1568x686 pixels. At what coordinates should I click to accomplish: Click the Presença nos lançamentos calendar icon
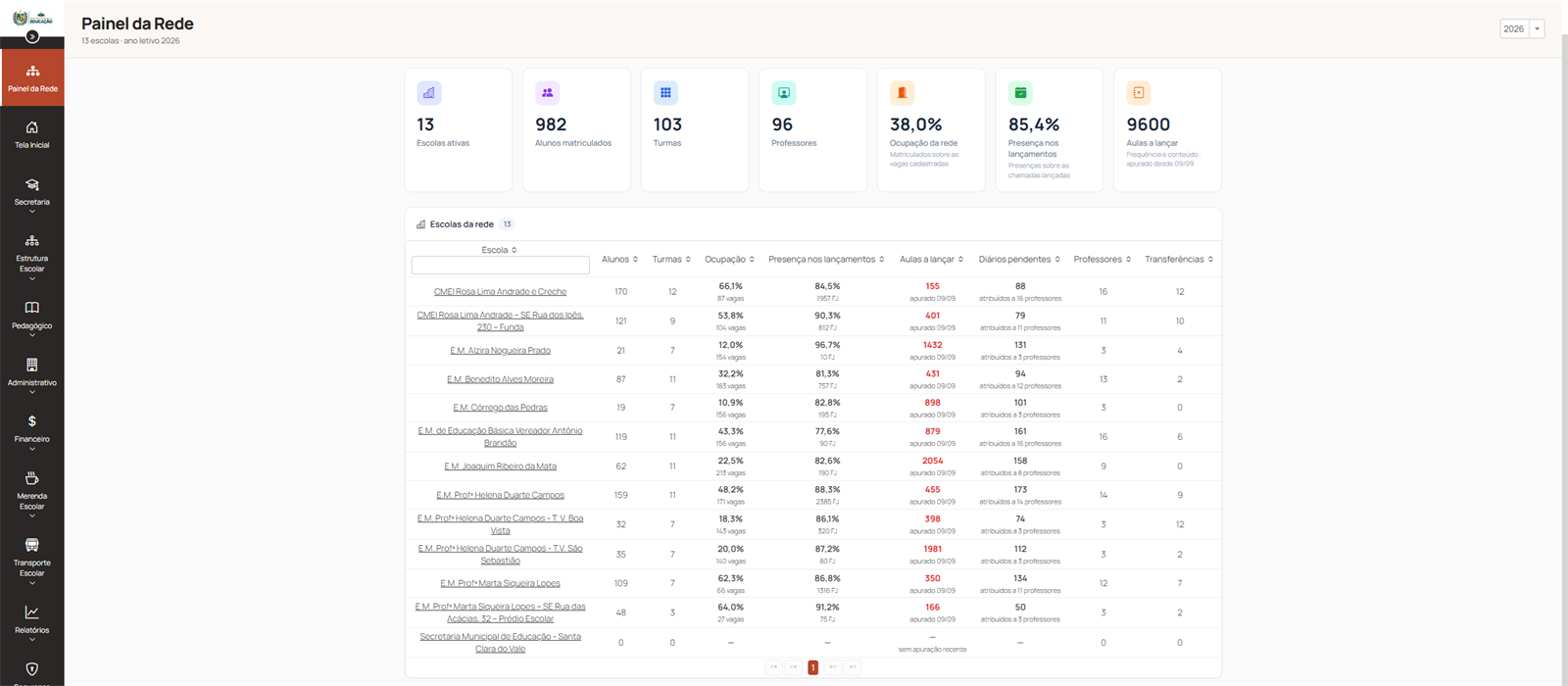(1020, 93)
